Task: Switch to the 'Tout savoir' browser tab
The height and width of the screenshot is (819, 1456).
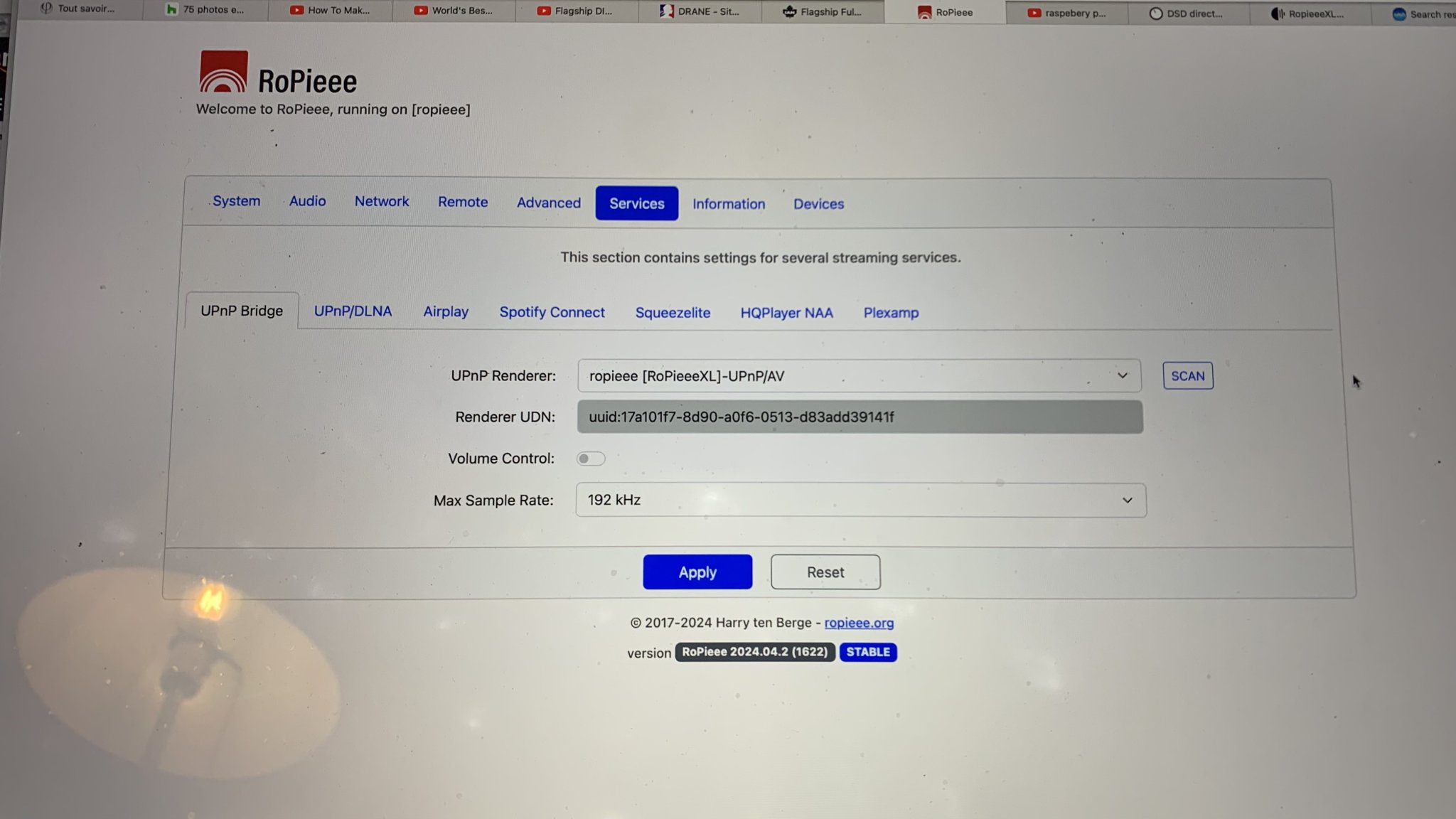Action: click(78, 9)
